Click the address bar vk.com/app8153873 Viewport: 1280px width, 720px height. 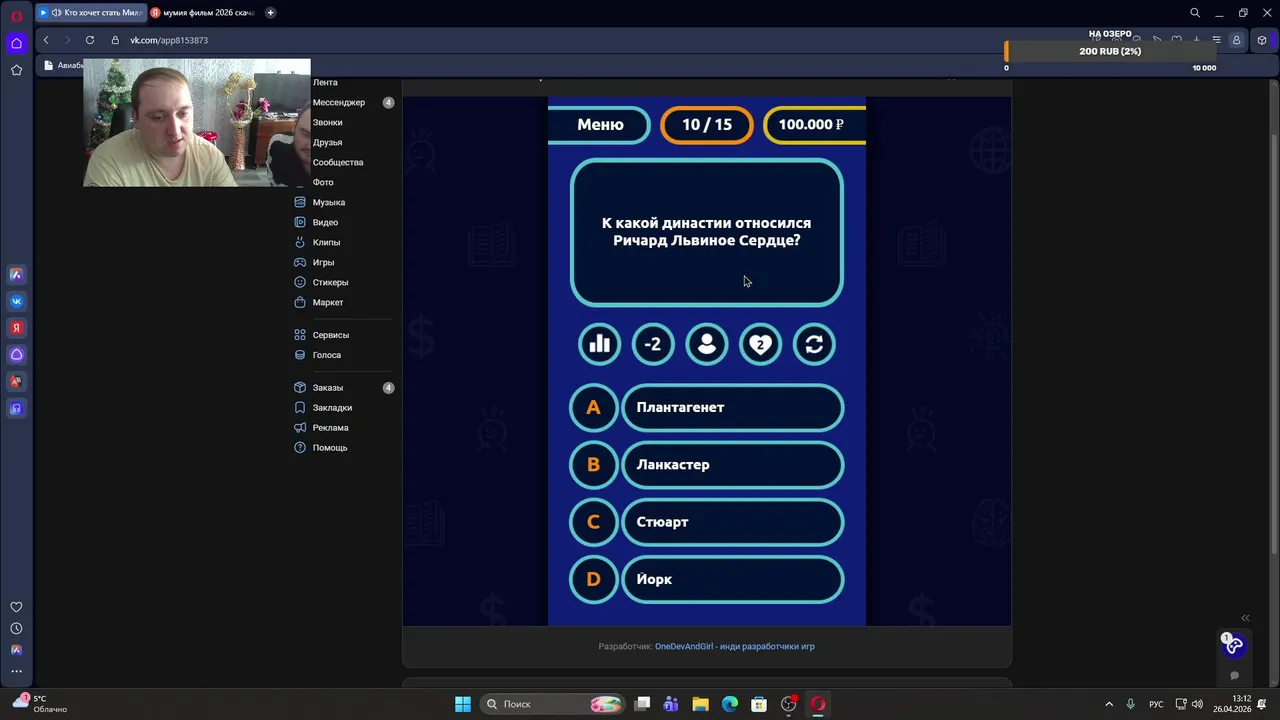pyautogui.click(x=169, y=40)
